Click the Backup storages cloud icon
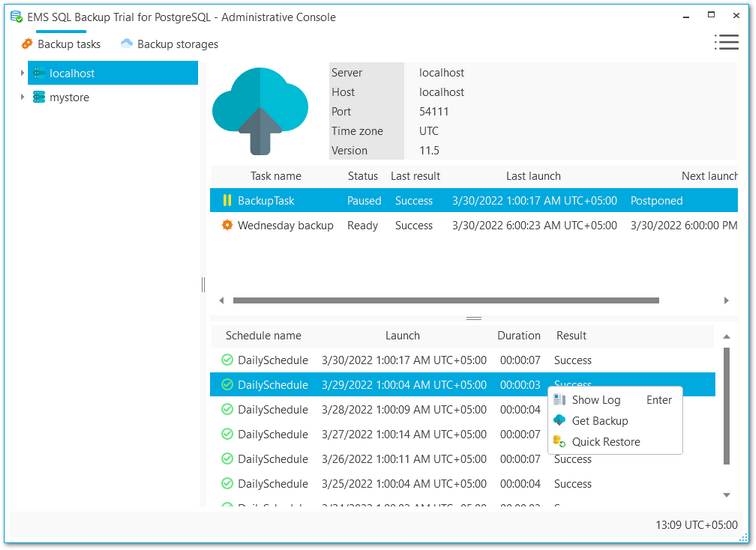This screenshot has height=550, width=756. click(126, 44)
